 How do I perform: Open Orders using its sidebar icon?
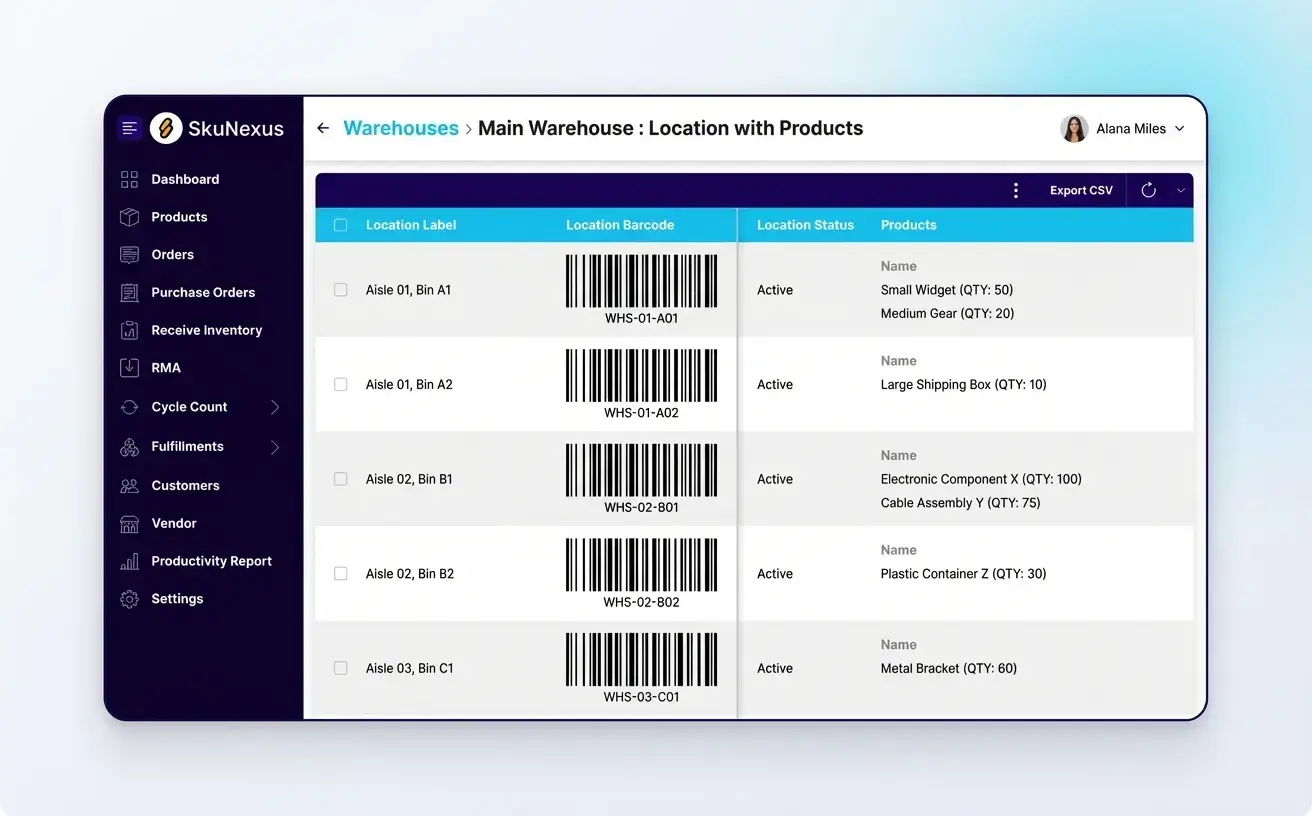click(129, 254)
